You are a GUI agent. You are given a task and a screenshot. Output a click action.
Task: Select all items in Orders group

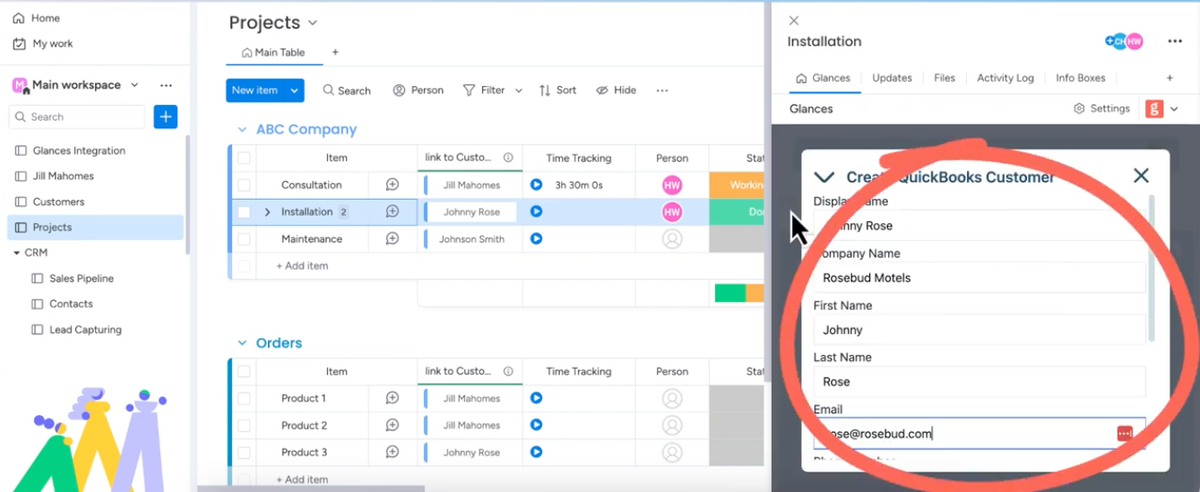coord(244,371)
